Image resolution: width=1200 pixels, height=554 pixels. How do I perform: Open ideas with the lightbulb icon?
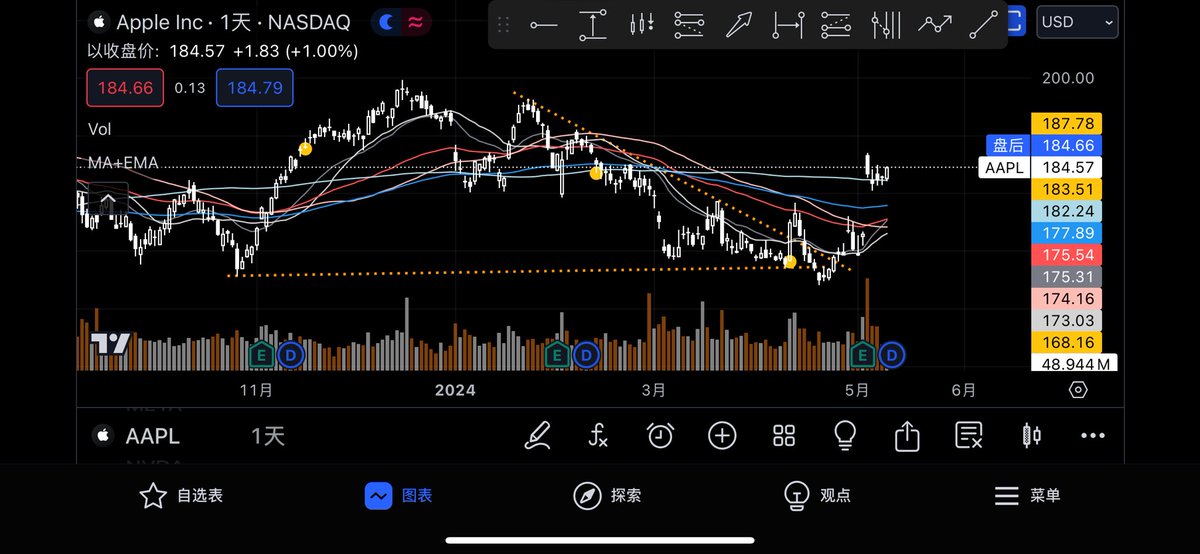[x=845, y=435]
